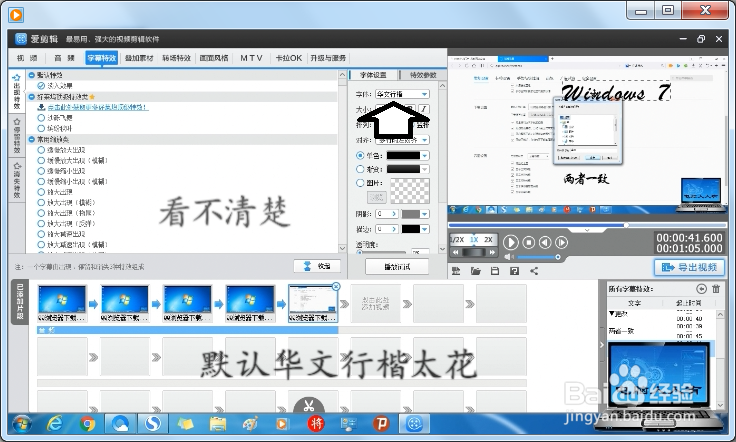This screenshot has height=442, width=736.
Task: Click the 收起 collapse button
Action: click(x=317, y=266)
